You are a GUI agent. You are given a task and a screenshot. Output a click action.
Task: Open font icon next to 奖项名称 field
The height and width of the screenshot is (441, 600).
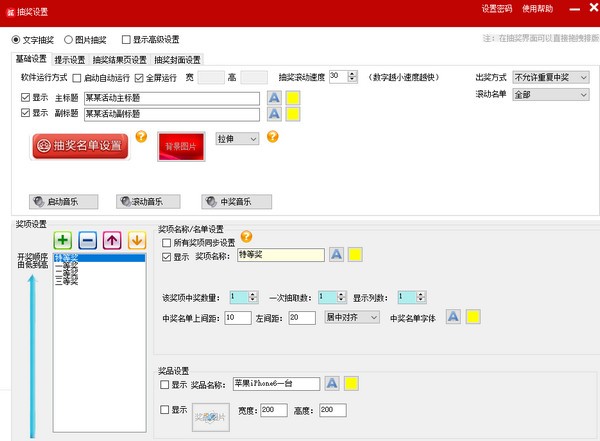pyautogui.click(x=337, y=255)
